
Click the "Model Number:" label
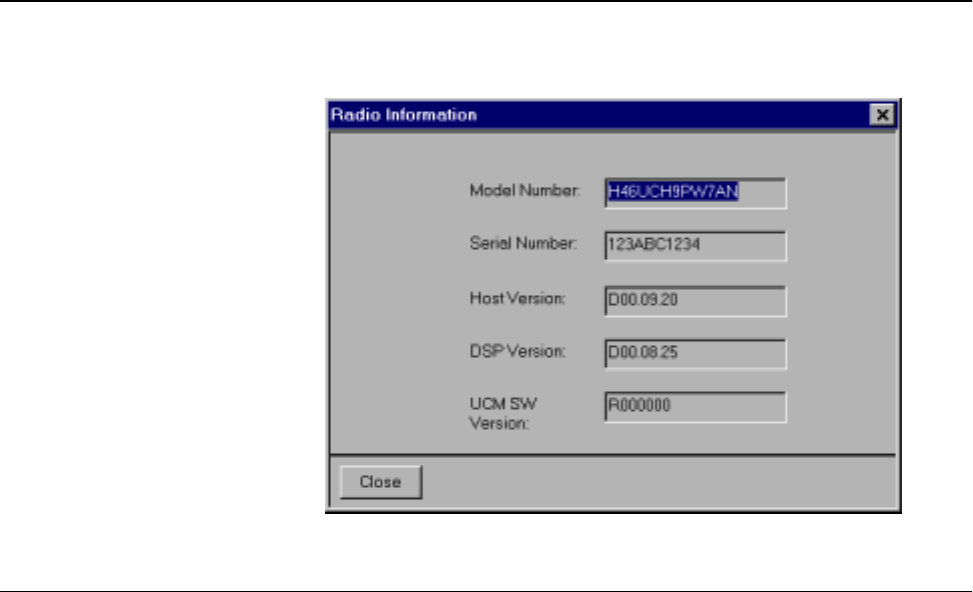(524, 191)
